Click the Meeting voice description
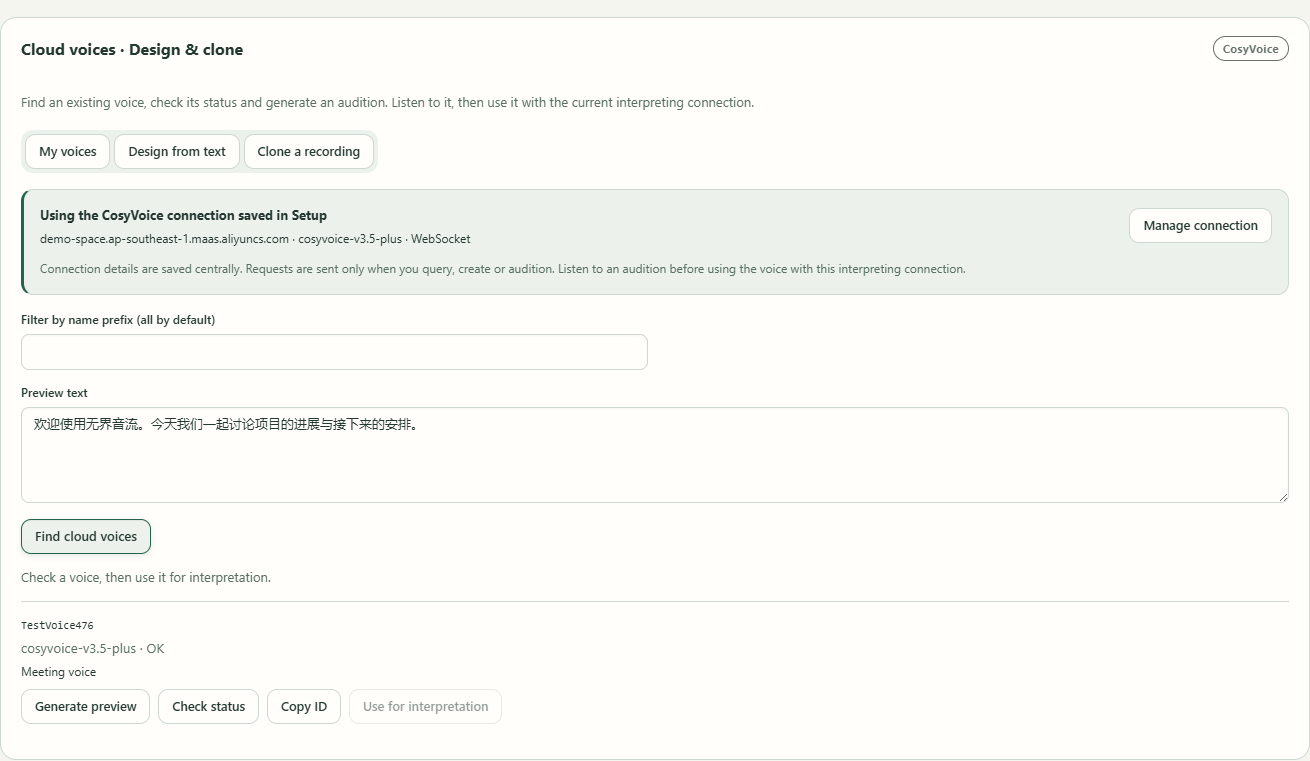Screen dimensions: 1310x761 (59, 672)
